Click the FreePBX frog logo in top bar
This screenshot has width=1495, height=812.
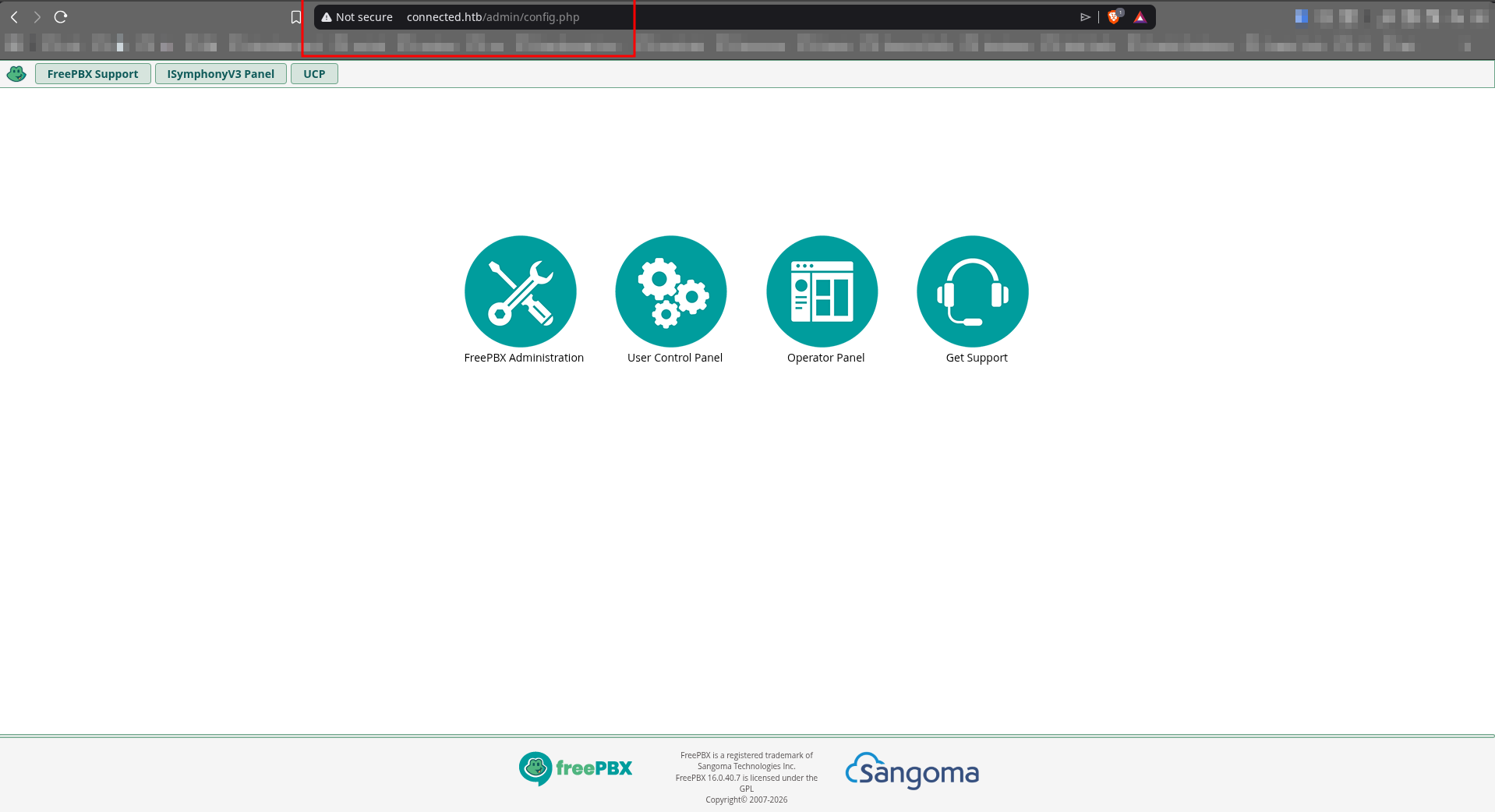click(x=16, y=74)
